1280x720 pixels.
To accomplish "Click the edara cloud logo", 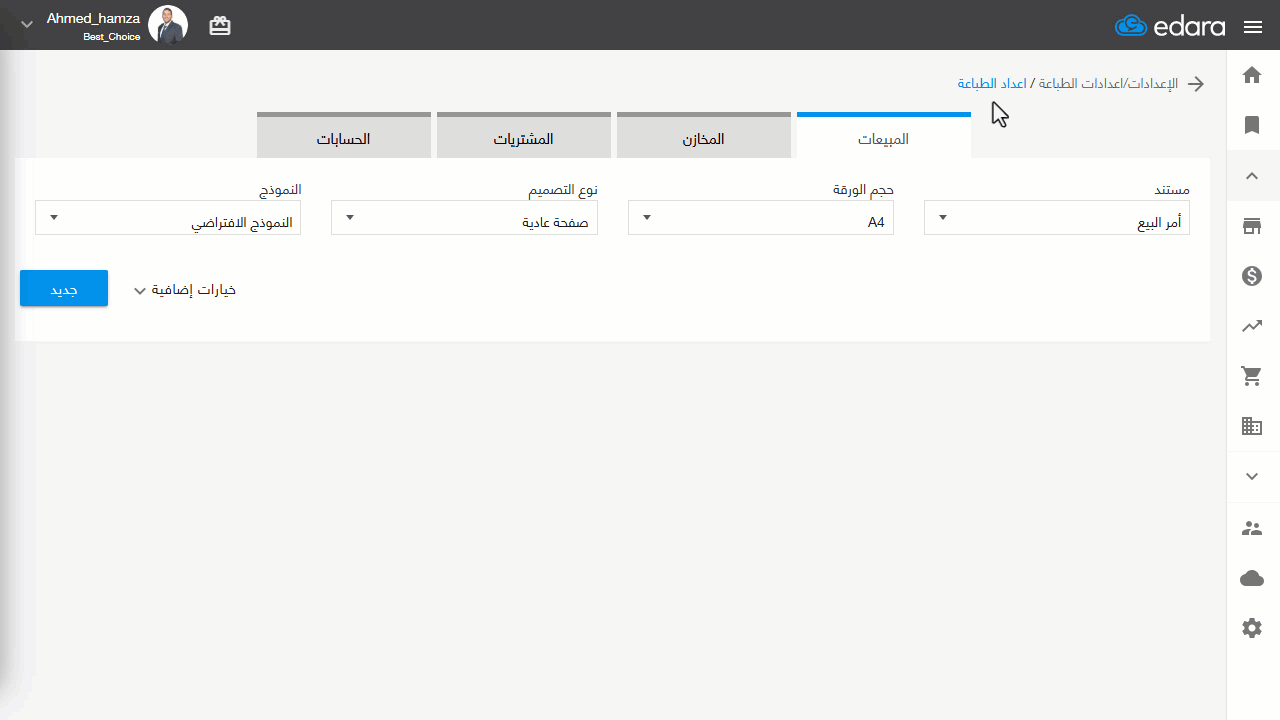I will [x=1170, y=26].
